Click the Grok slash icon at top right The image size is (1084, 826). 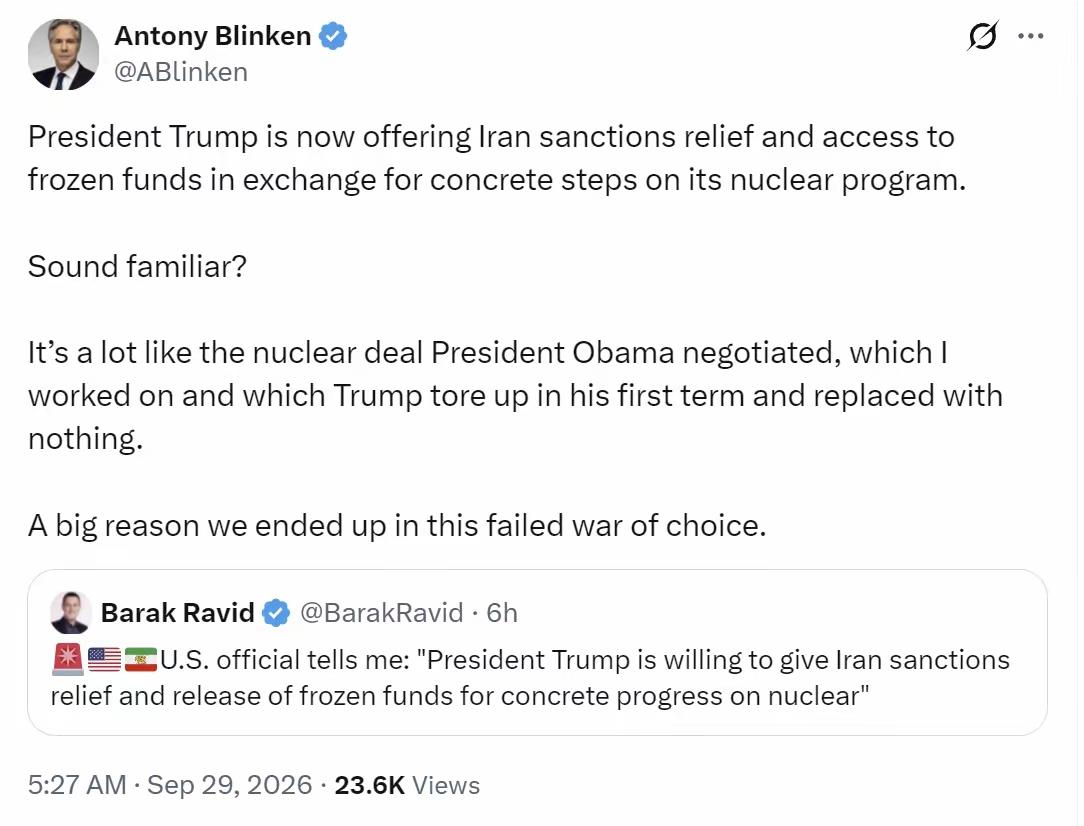pos(982,36)
